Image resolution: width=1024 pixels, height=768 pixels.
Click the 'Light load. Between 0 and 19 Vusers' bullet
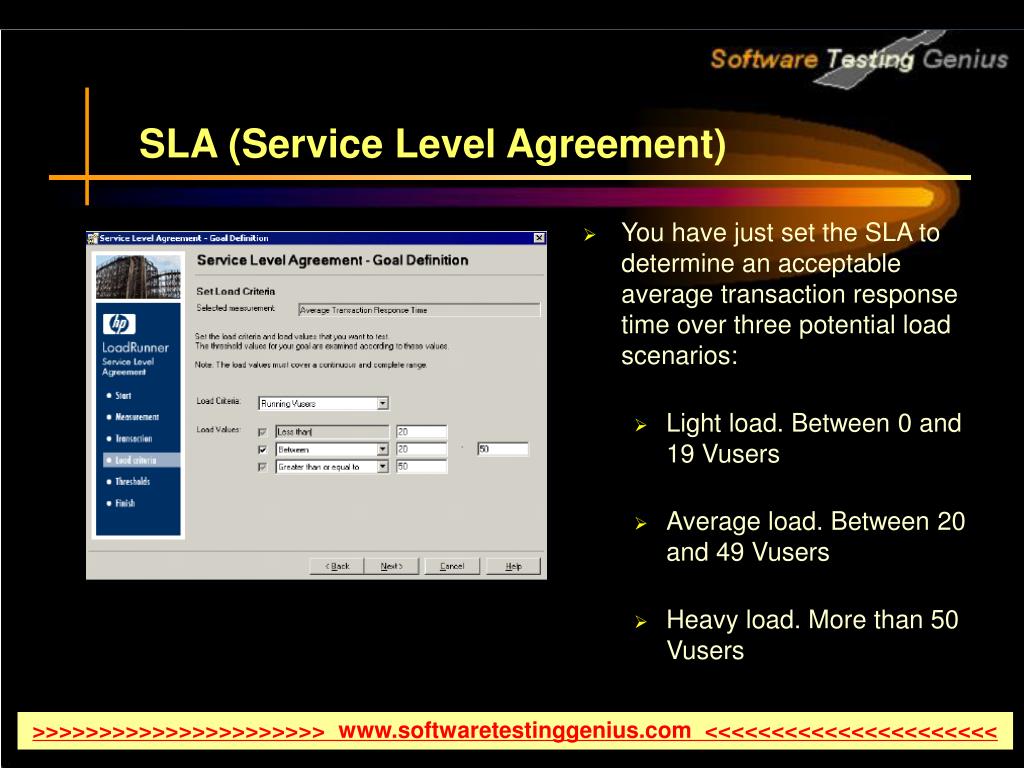point(813,438)
